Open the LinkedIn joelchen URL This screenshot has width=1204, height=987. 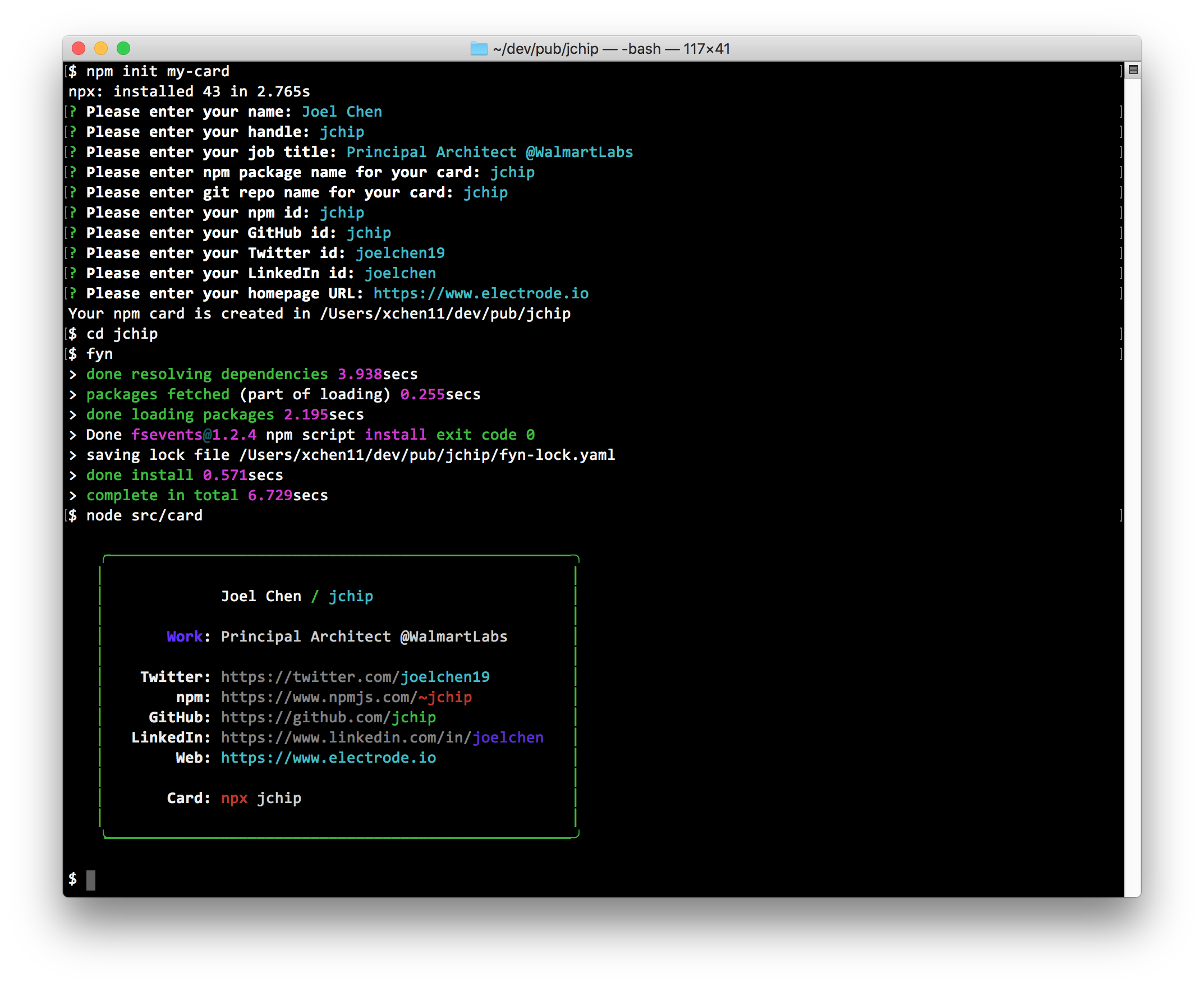point(382,737)
